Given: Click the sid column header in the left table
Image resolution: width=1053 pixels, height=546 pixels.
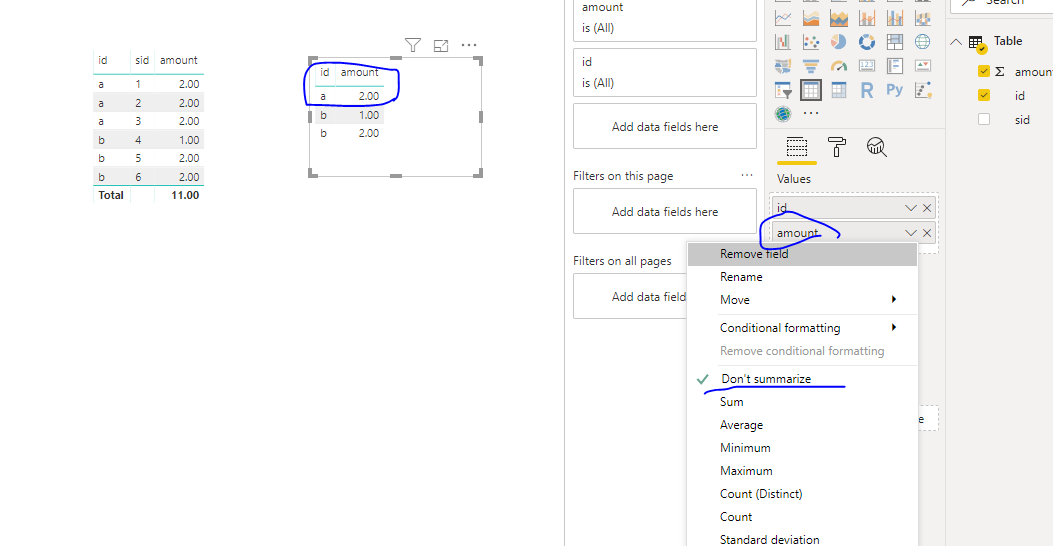Looking at the screenshot, I should pos(142,60).
